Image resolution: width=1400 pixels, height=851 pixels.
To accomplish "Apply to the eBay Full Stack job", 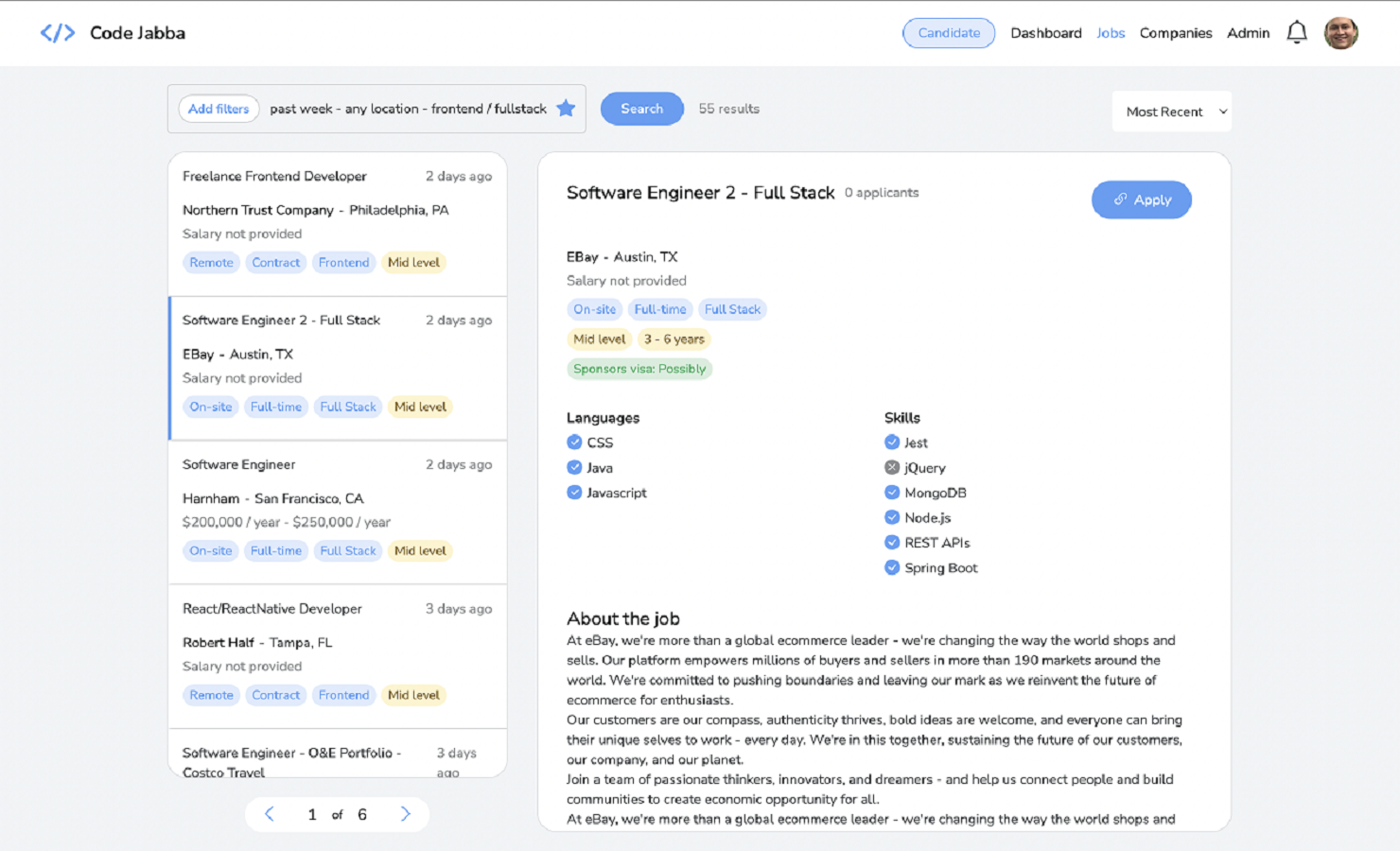I will [x=1141, y=200].
